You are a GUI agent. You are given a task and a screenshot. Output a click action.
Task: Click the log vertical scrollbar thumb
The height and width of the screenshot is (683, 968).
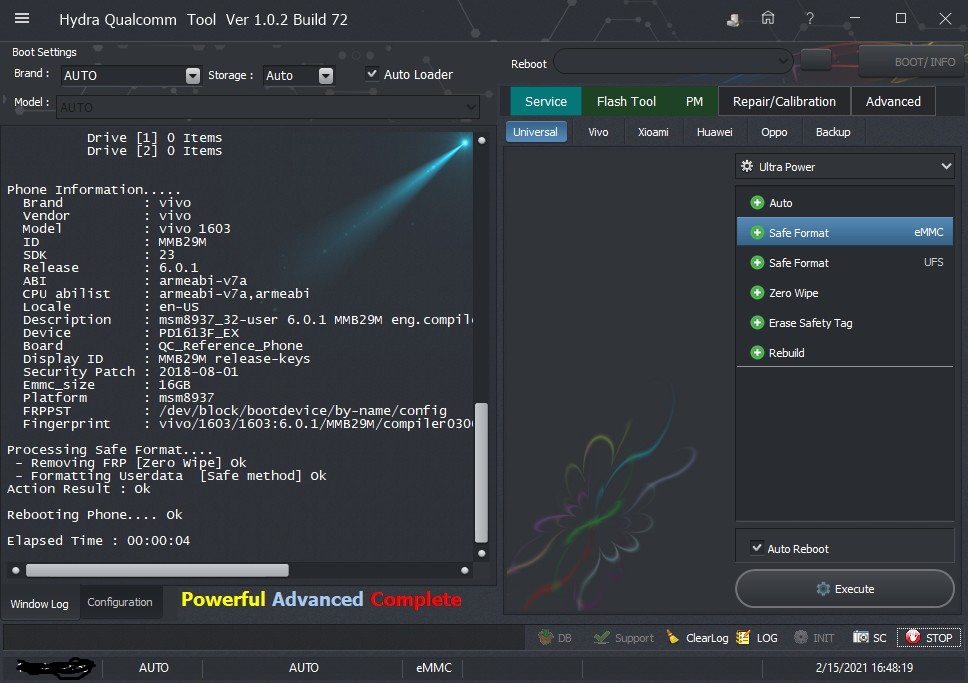[x=482, y=472]
